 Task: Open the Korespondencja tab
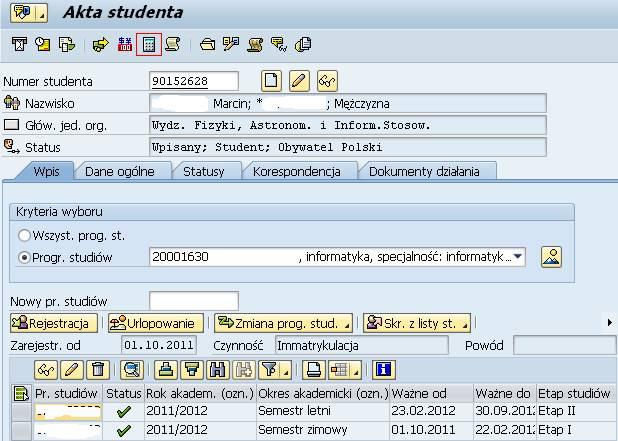(x=297, y=172)
